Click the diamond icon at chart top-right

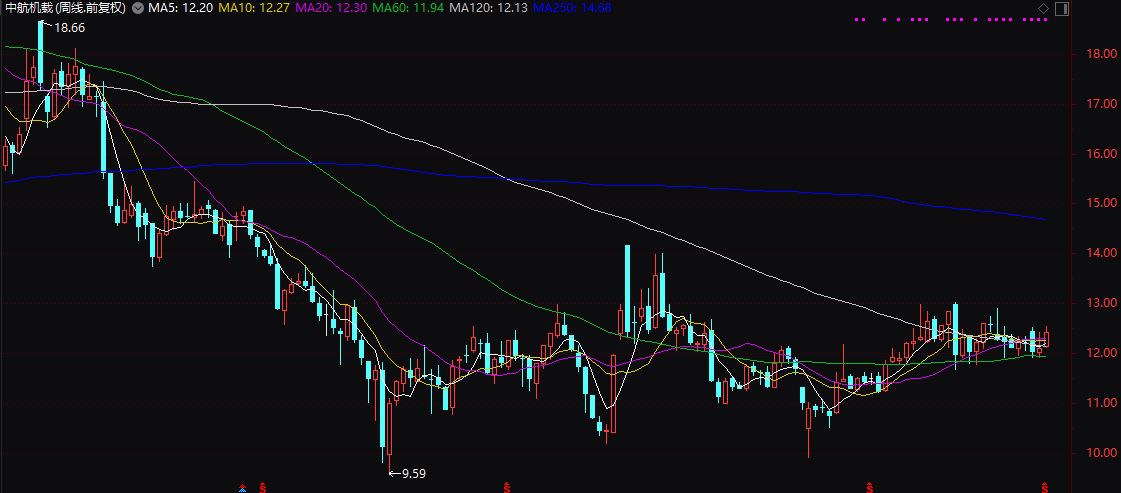coord(1044,9)
